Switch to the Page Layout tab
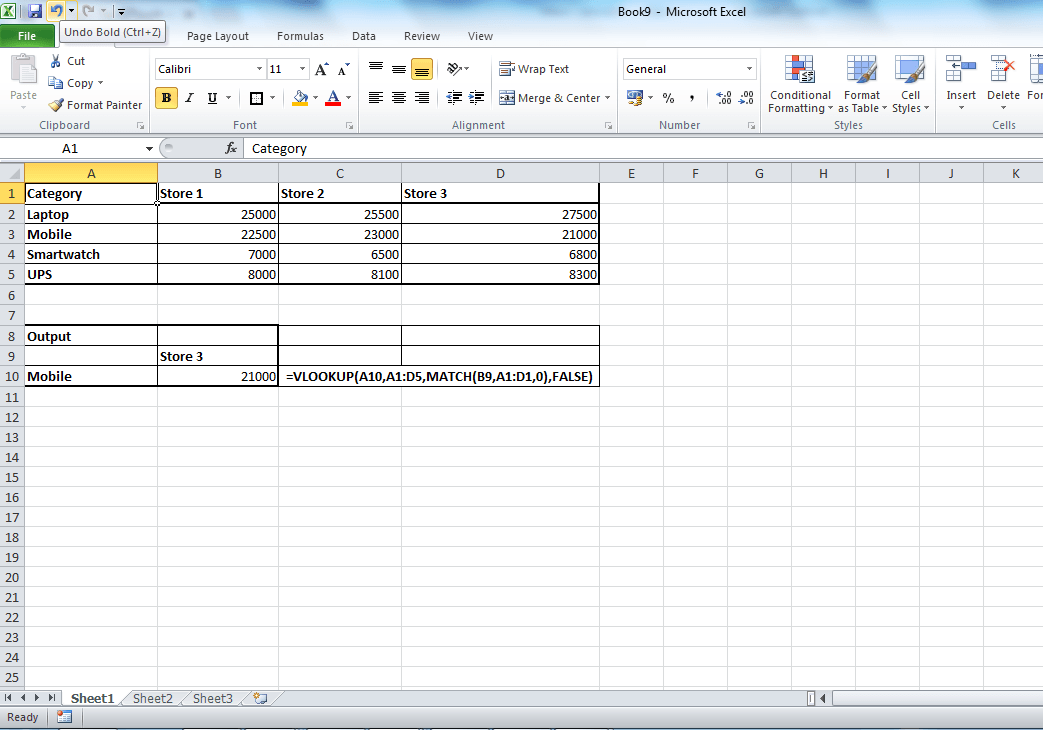Viewport: 1043px width, 730px height. (218, 36)
